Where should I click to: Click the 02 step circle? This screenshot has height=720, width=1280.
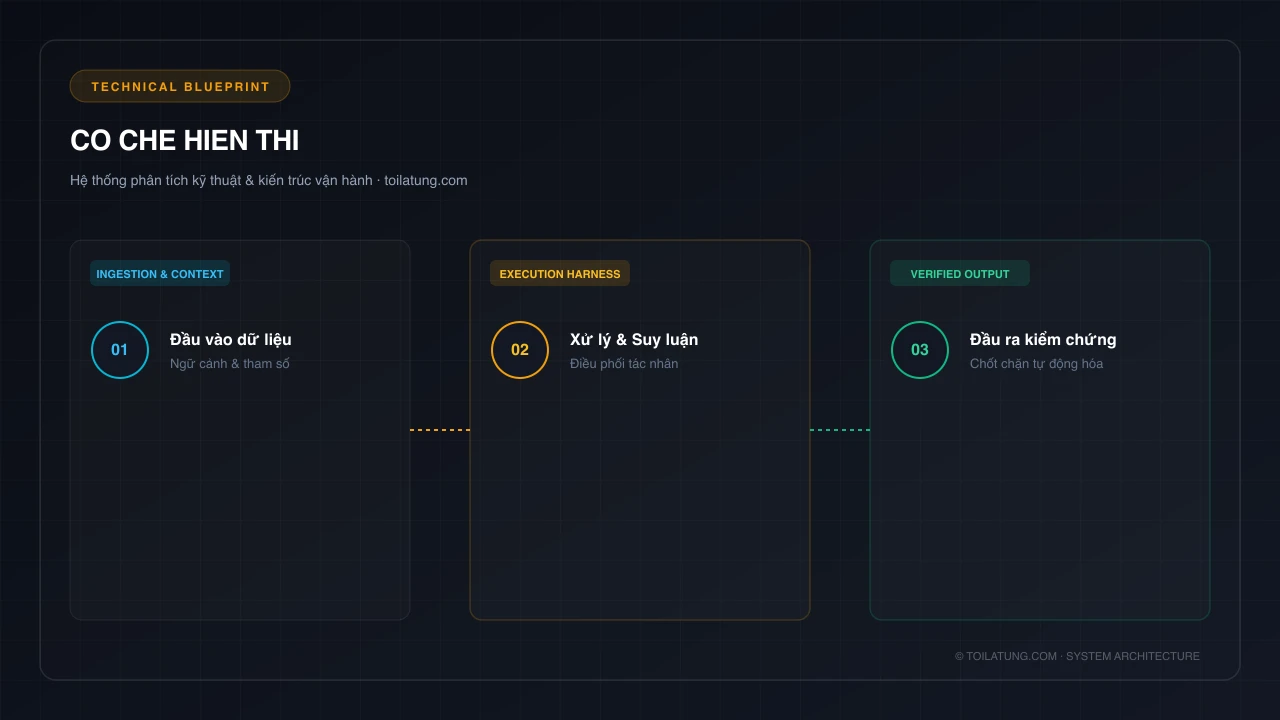[520, 350]
